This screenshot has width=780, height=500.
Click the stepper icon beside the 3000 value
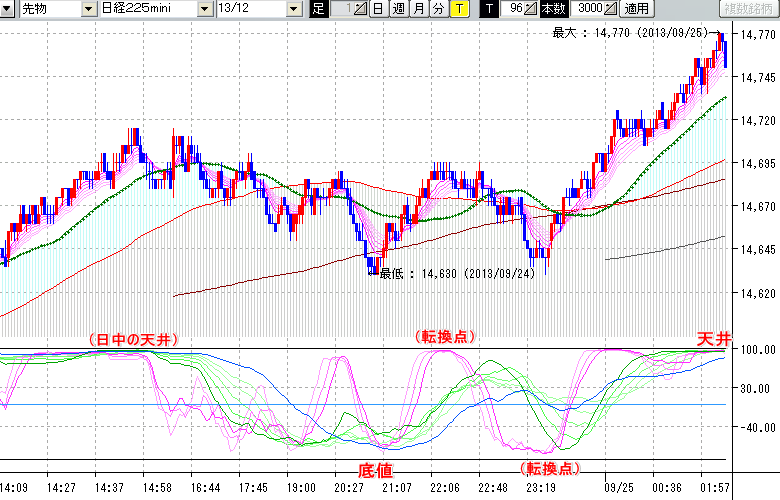[609, 9]
